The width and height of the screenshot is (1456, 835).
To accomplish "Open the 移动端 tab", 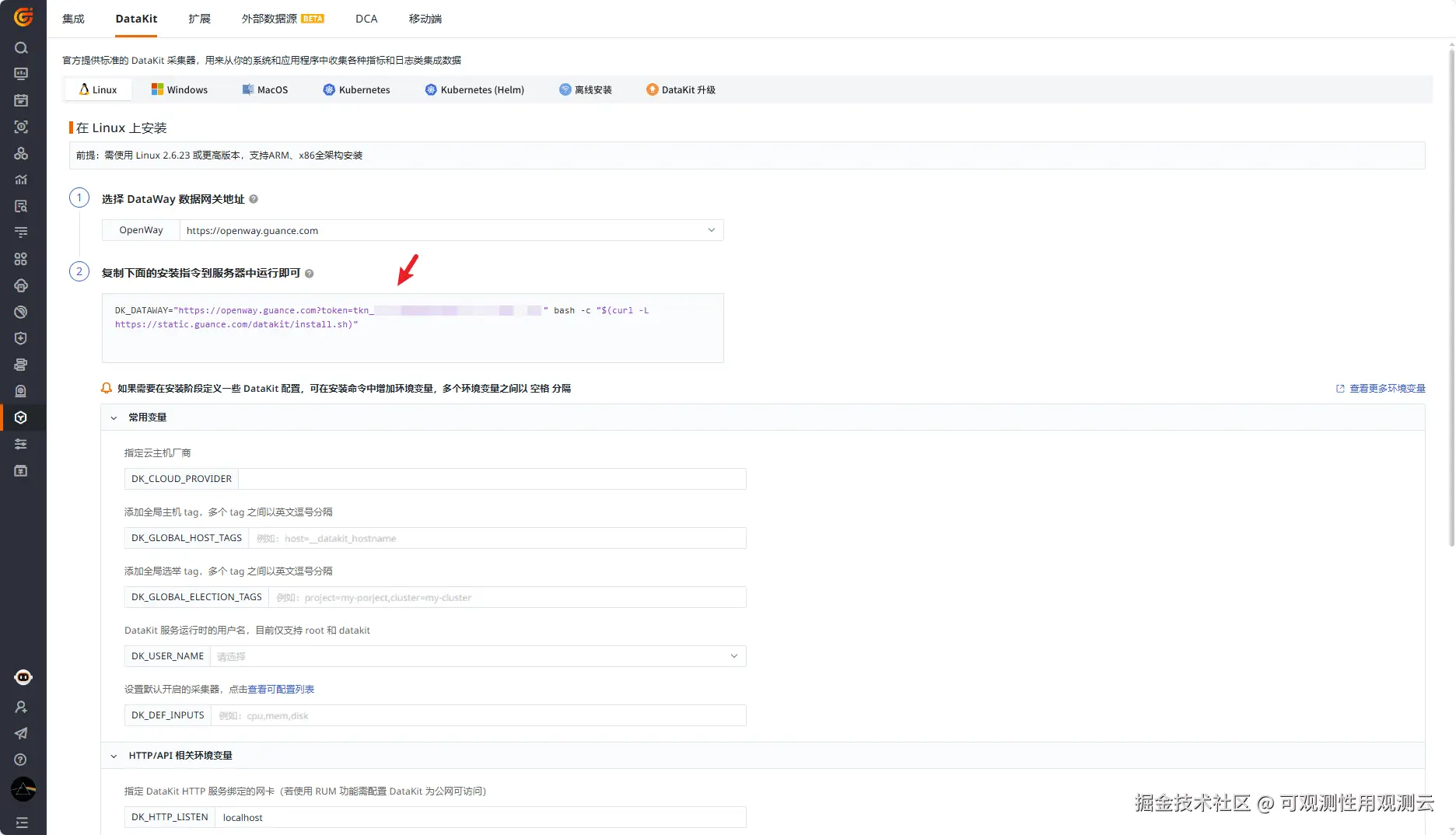I will 425,19.
